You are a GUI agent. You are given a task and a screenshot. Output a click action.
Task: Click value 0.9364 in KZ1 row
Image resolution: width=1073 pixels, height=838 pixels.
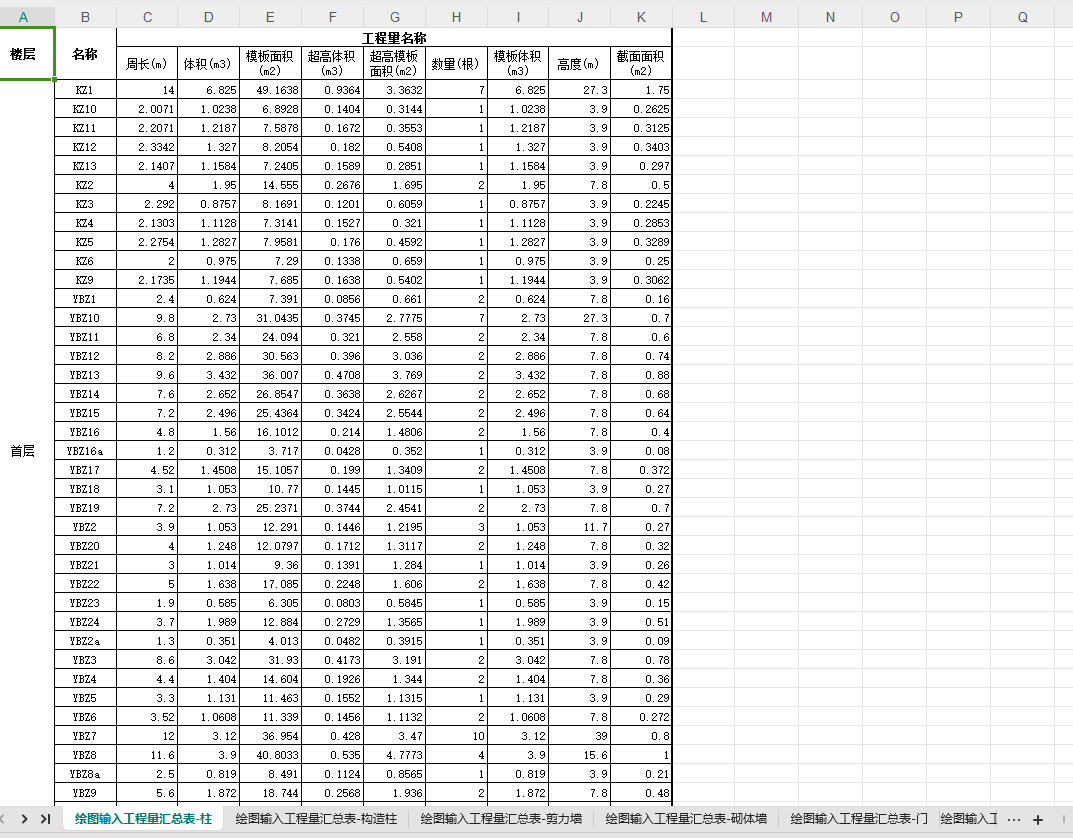(333, 90)
